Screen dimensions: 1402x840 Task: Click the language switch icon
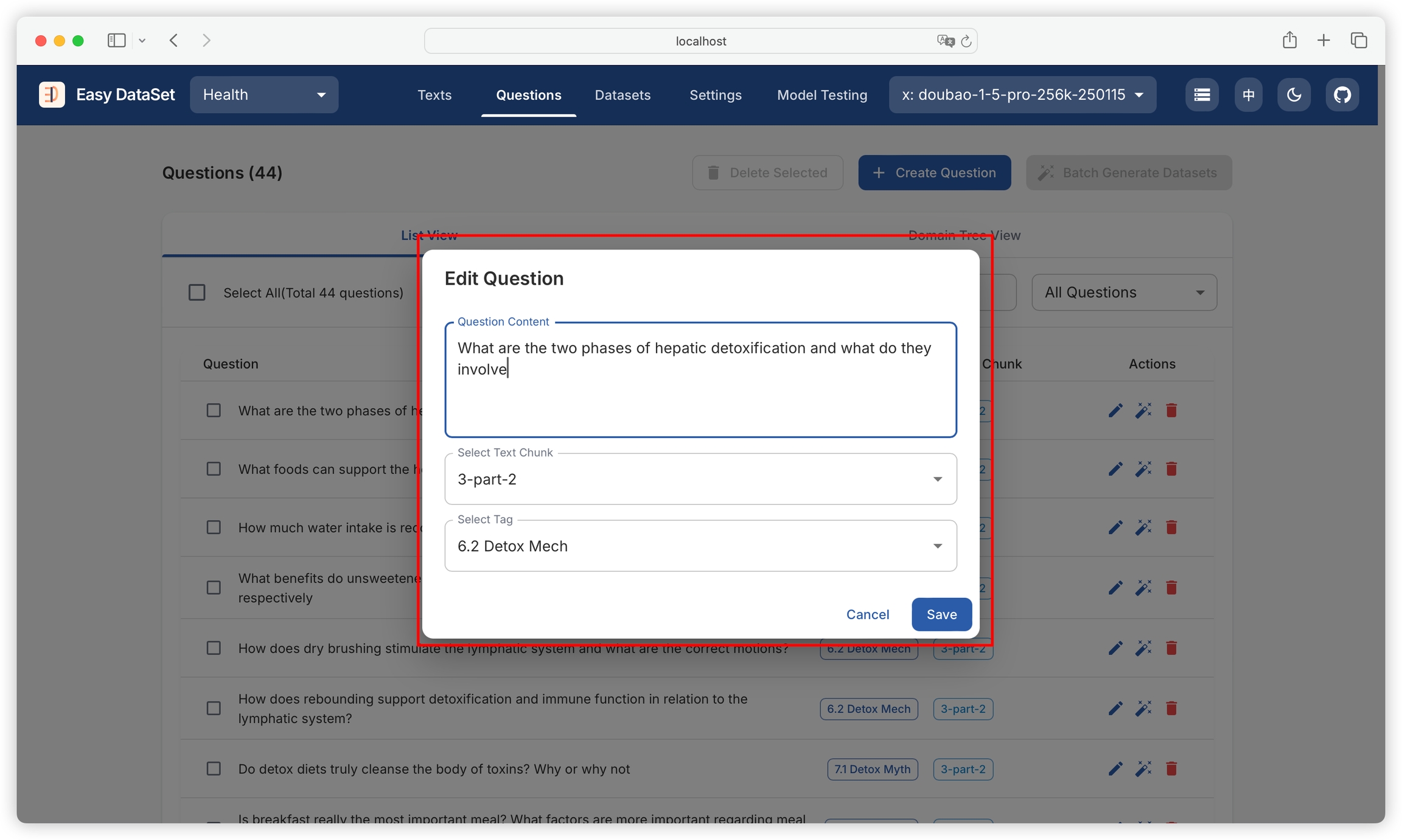1248,95
